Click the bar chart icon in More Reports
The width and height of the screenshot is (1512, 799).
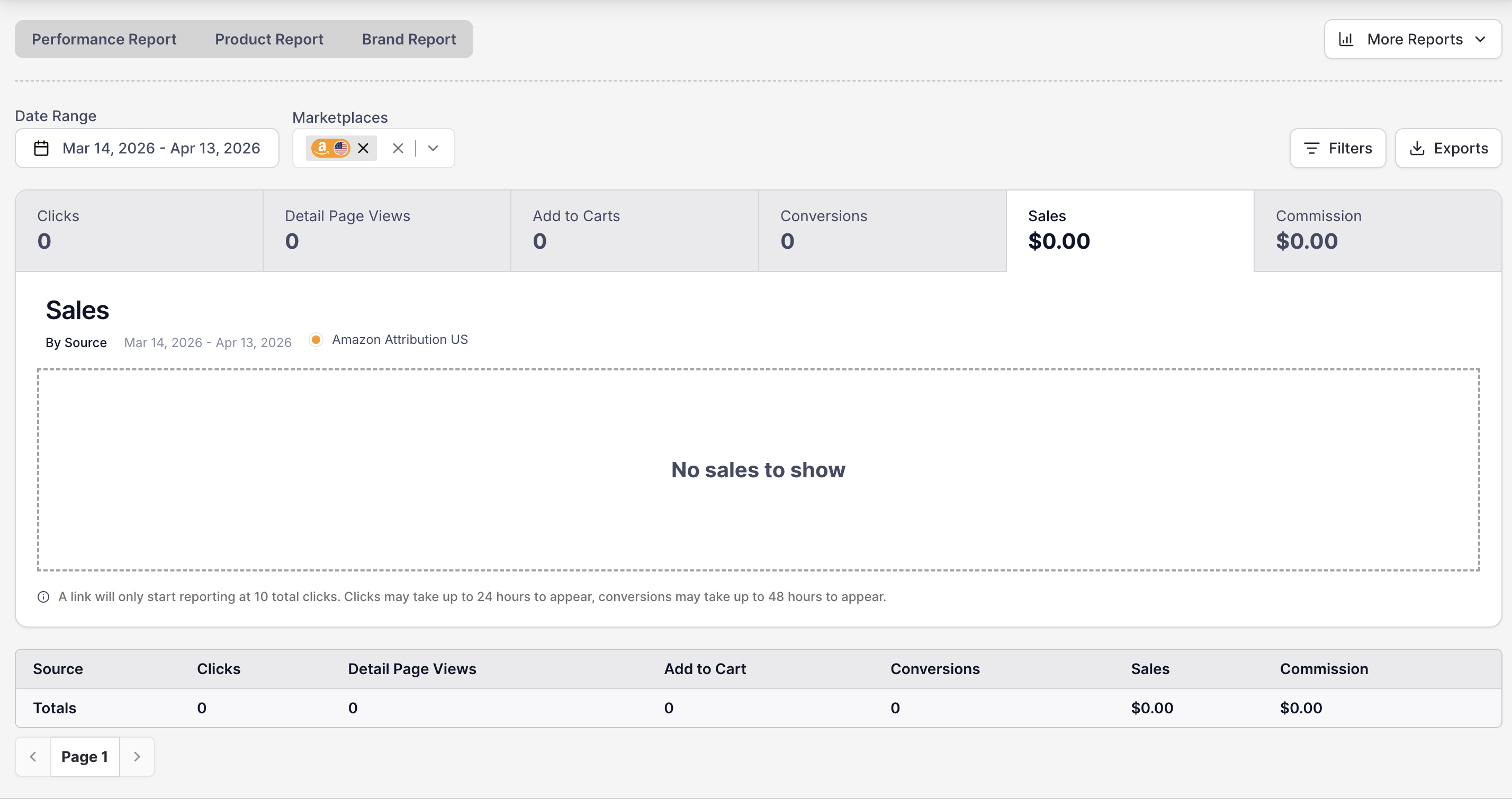1346,39
